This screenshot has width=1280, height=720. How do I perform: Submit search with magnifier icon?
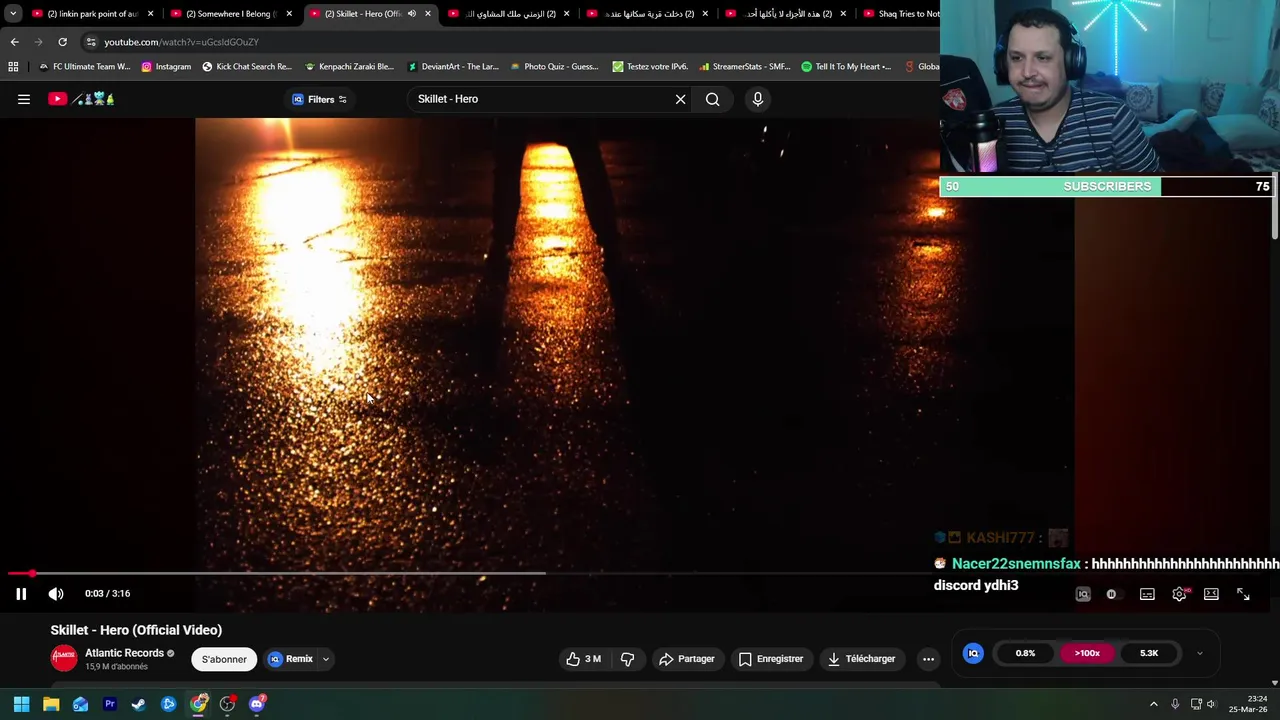(x=712, y=99)
